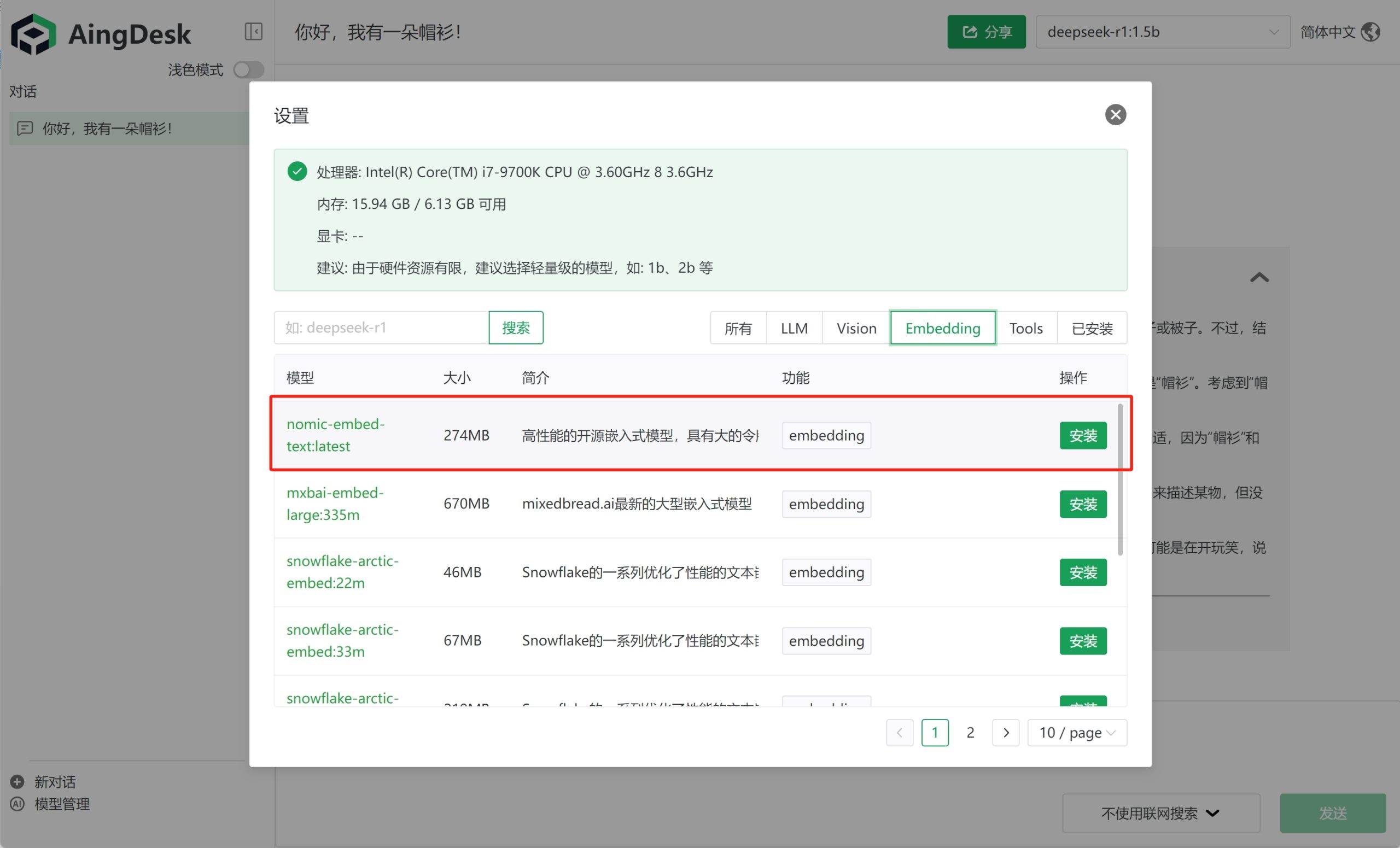Image resolution: width=1400 pixels, height=848 pixels.
Task: Click the green Share button
Action: pos(986,32)
